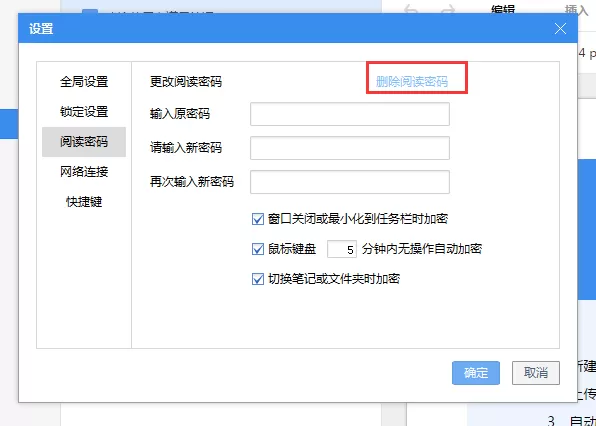Click the 删除阅读密码 link

412,81
